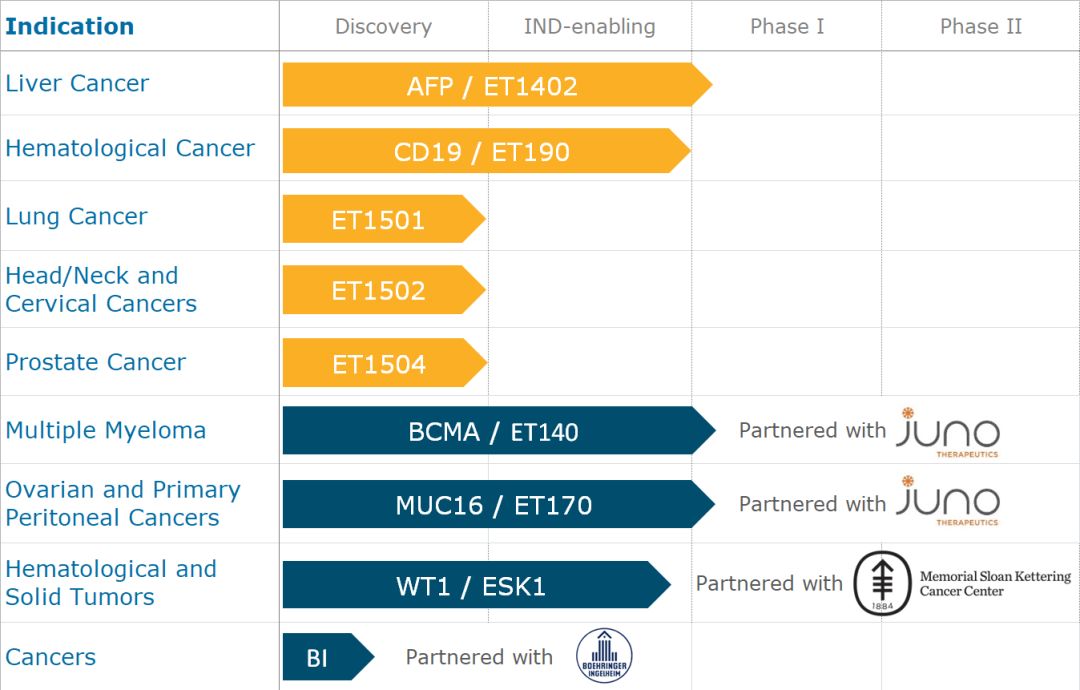Select the Phase II column header
Viewport: 1080px width, 690px height.
[x=980, y=26]
